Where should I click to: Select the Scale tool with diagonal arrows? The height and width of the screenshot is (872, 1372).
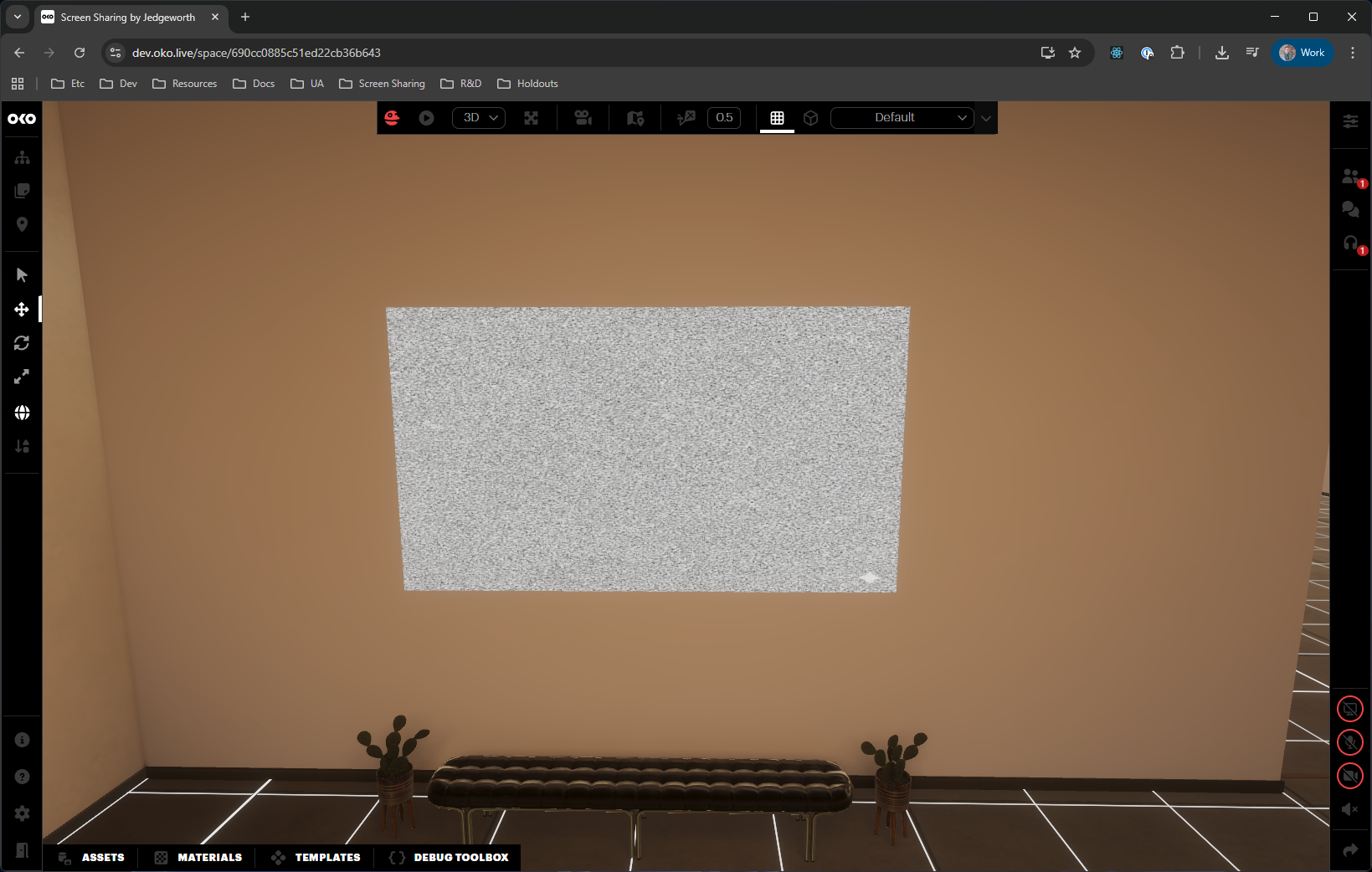(x=22, y=377)
